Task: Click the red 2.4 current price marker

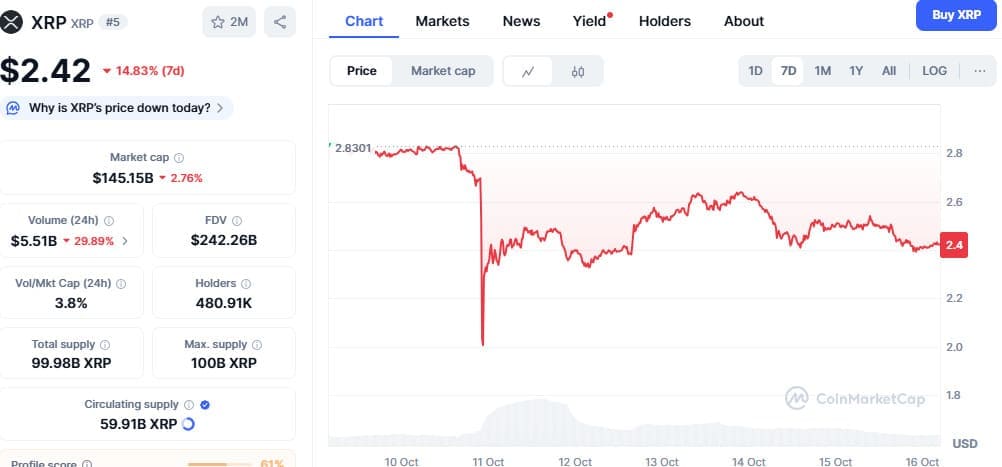Action: click(x=953, y=245)
